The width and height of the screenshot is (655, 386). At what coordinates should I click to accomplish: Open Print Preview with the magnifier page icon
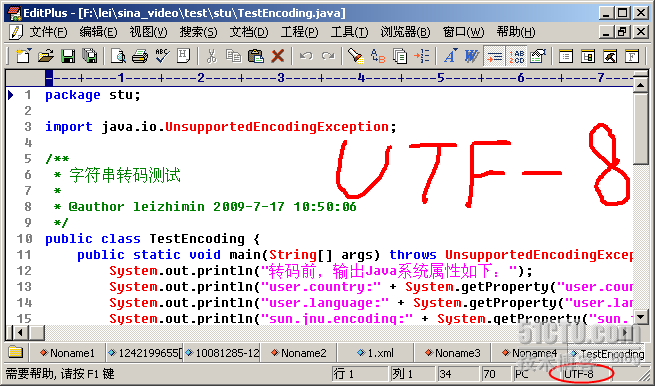click(x=119, y=56)
